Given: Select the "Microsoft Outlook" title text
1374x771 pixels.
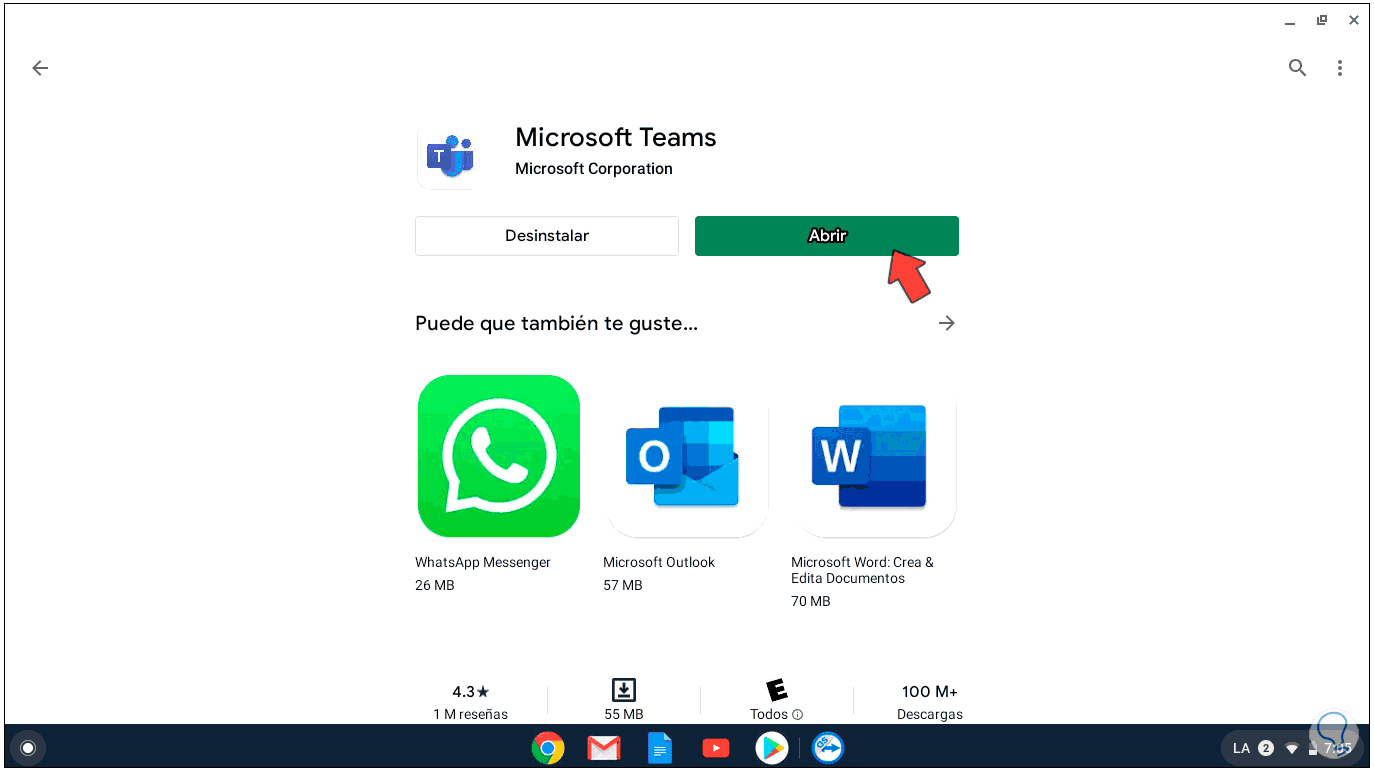Looking at the screenshot, I should coord(659,562).
